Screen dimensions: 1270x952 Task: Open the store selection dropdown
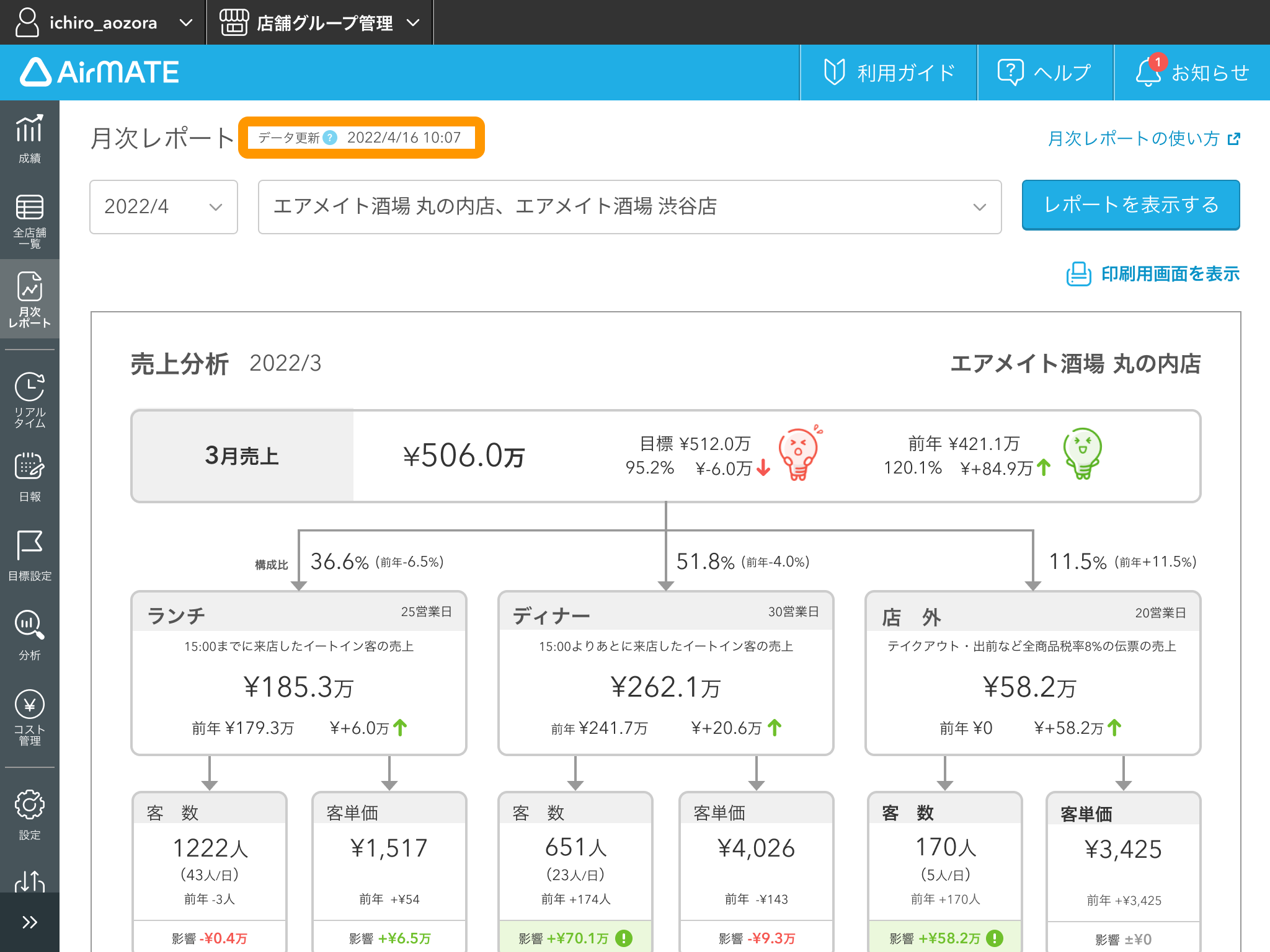(629, 206)
